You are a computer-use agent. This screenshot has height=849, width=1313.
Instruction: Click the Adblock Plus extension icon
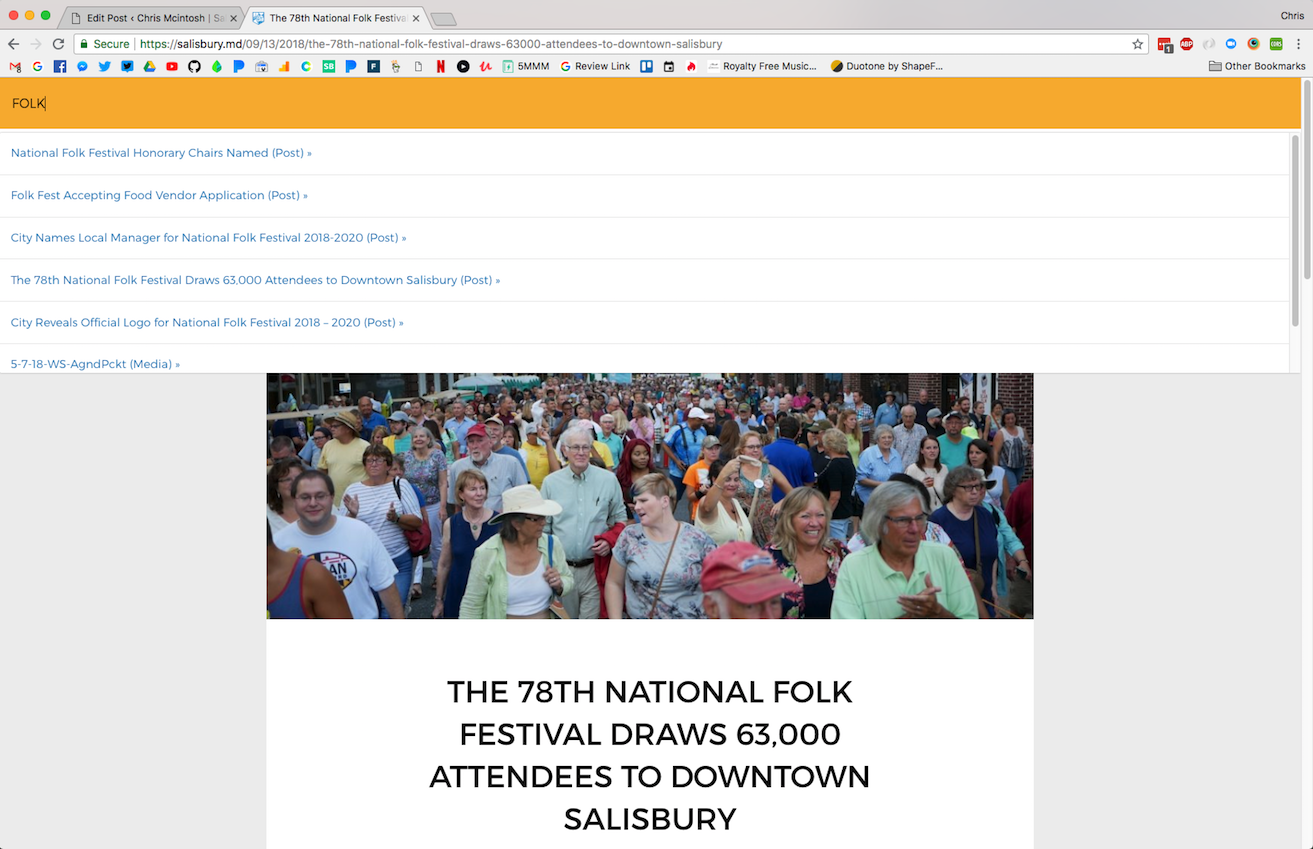click(1186, 44)
